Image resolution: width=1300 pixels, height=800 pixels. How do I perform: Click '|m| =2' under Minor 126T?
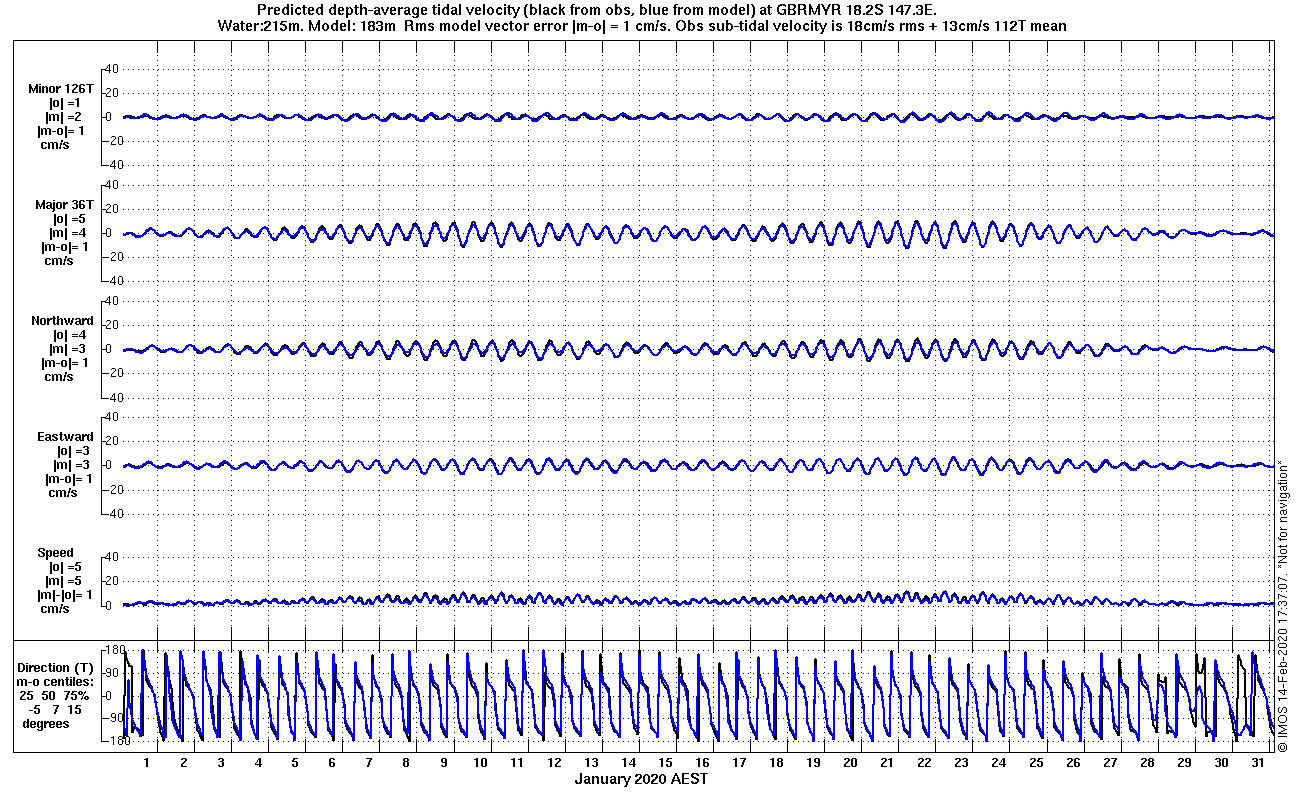(62, 117)
